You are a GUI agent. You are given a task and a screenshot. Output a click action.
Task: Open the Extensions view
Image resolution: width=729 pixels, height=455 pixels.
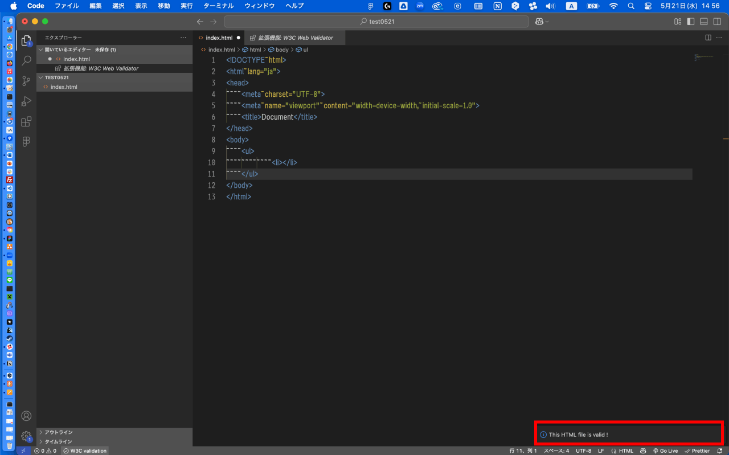[27, 121]
